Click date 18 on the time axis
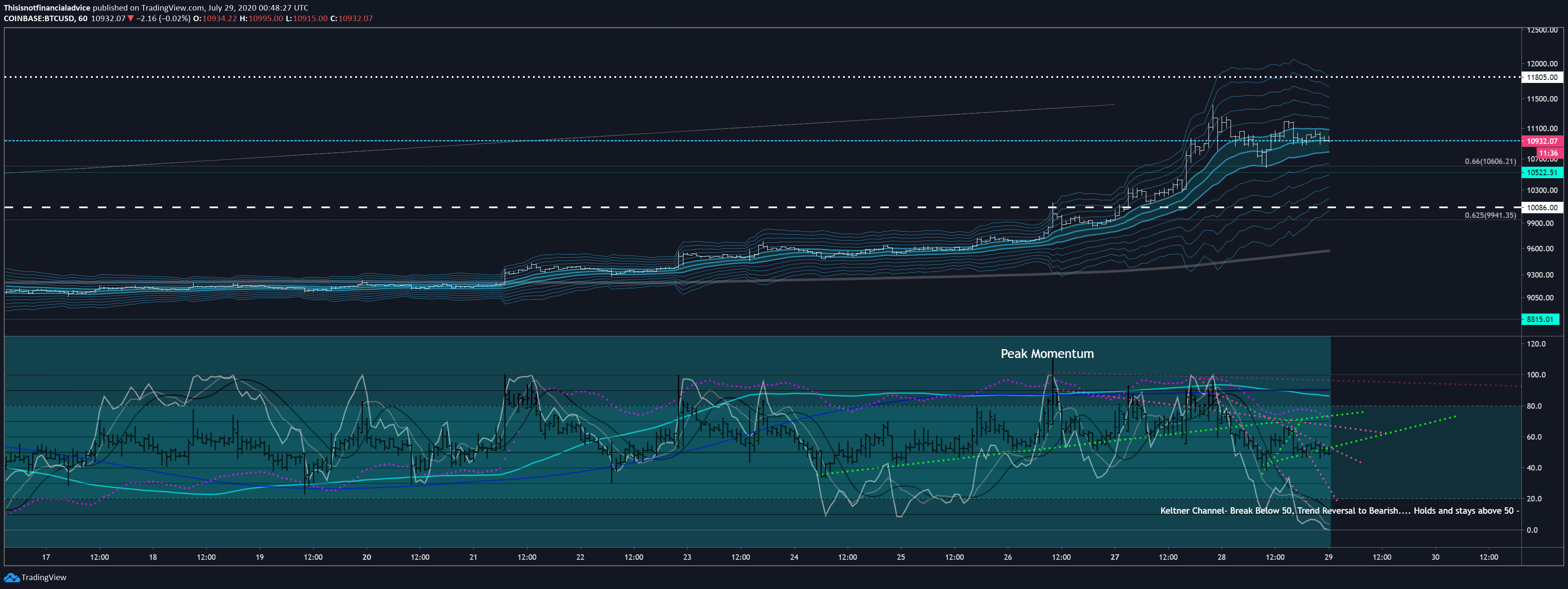 tap(153, 557)
